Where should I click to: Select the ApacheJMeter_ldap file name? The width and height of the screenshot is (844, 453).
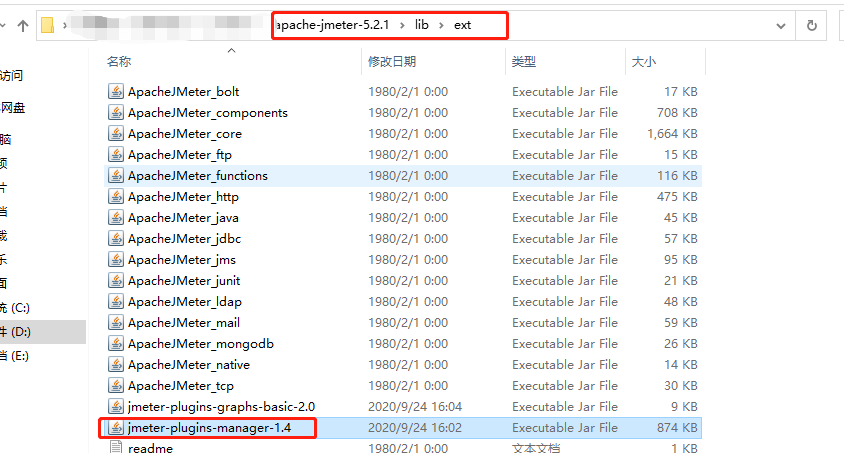pos(185,301)
